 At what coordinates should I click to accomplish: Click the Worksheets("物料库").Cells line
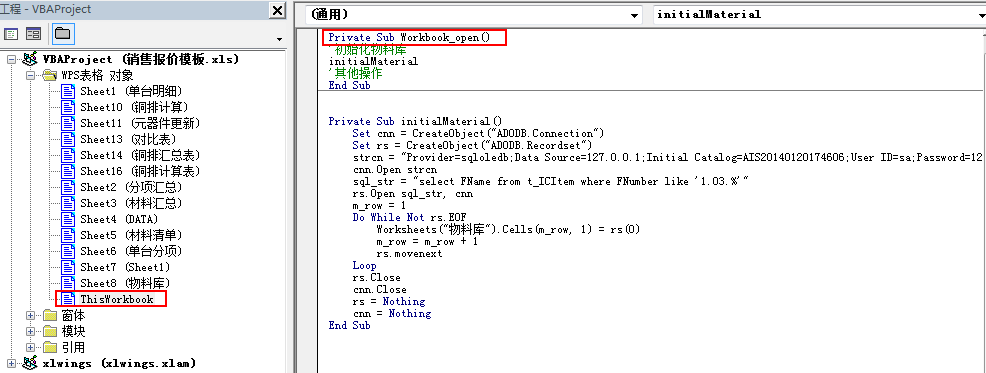(508, 230)
